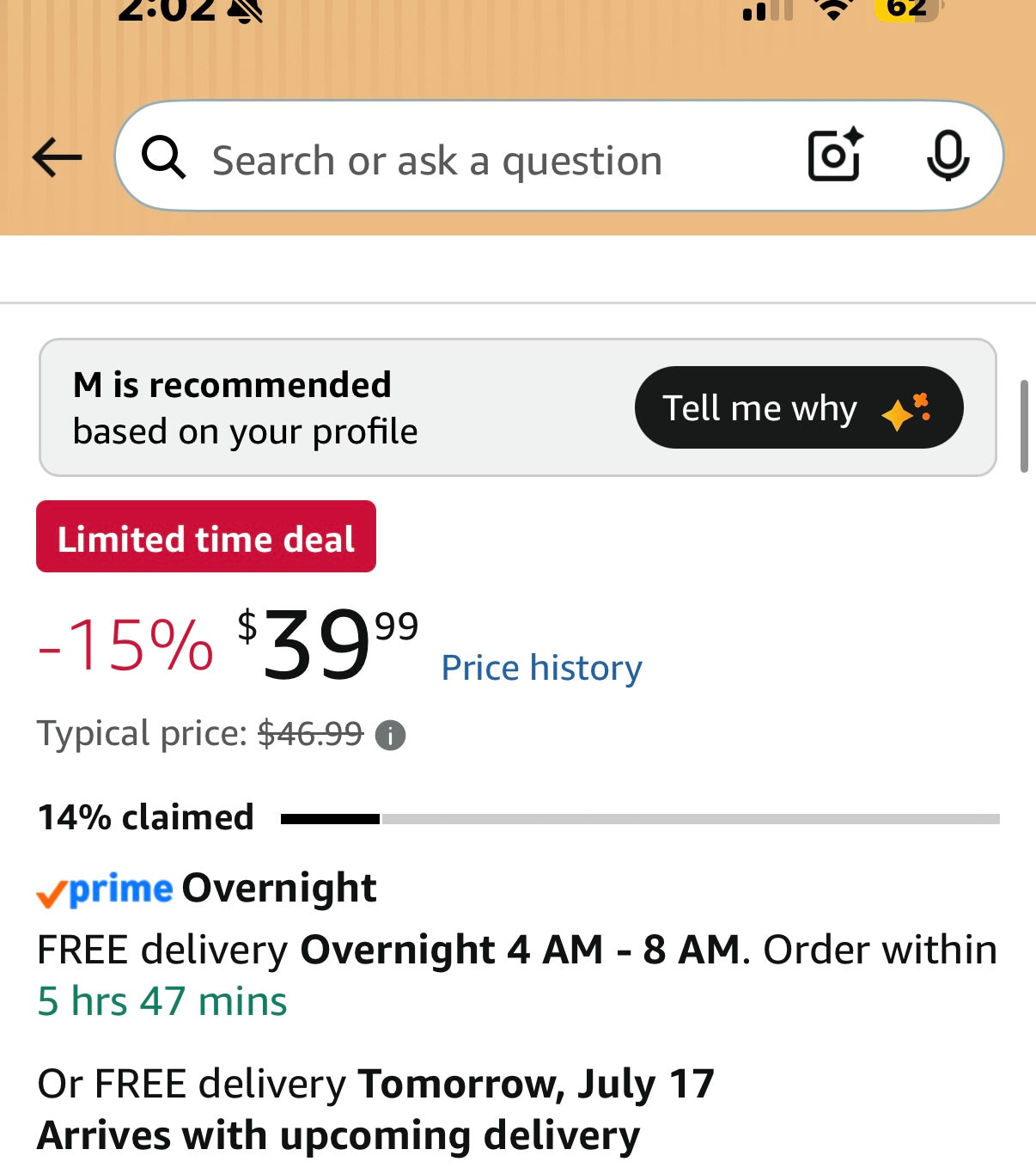Screen dimensions: 1036x1174
Task: Tap the $39.99 deal price
Action: tap(328, 644)
